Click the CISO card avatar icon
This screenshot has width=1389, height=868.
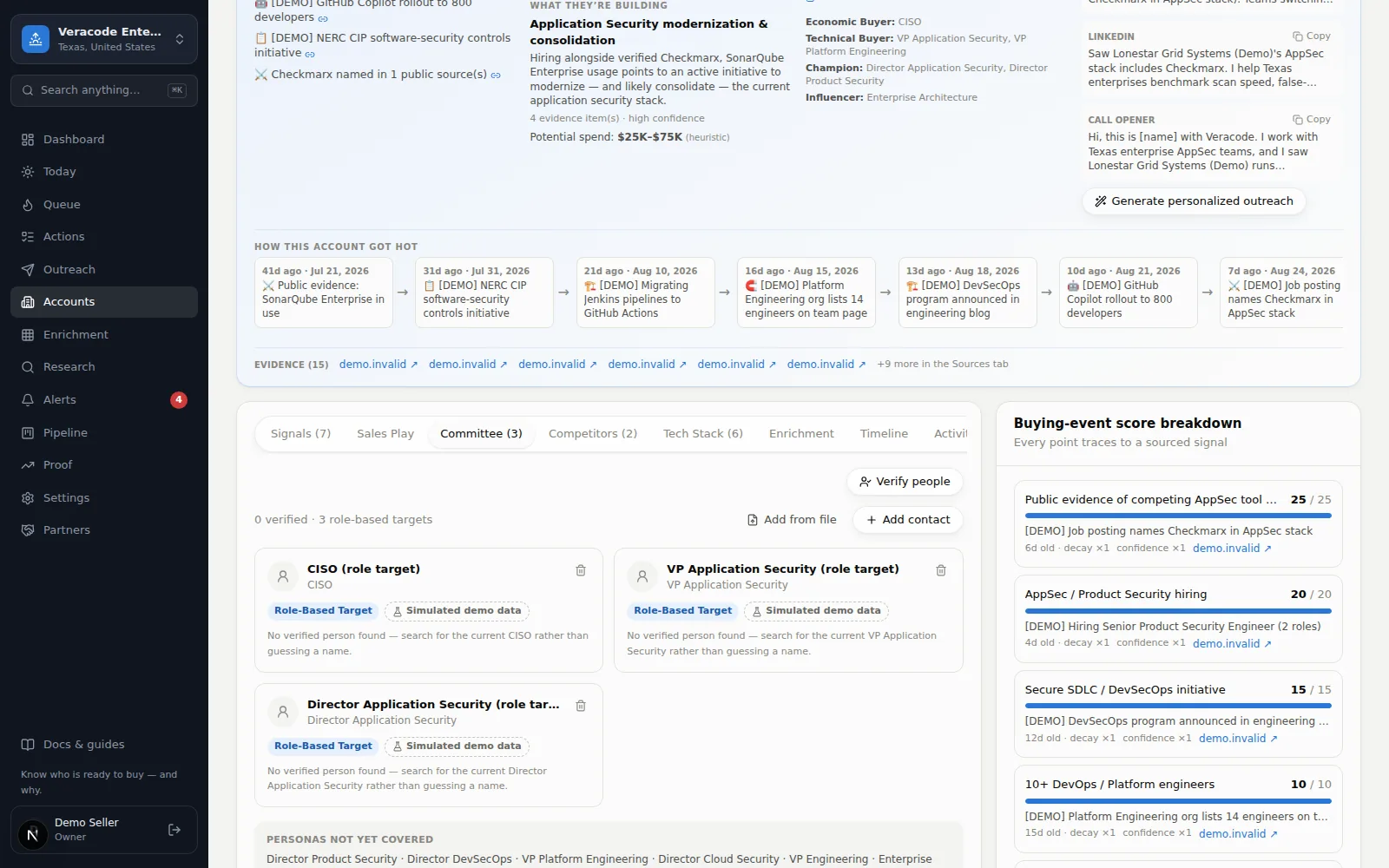(x=283, y=576)
